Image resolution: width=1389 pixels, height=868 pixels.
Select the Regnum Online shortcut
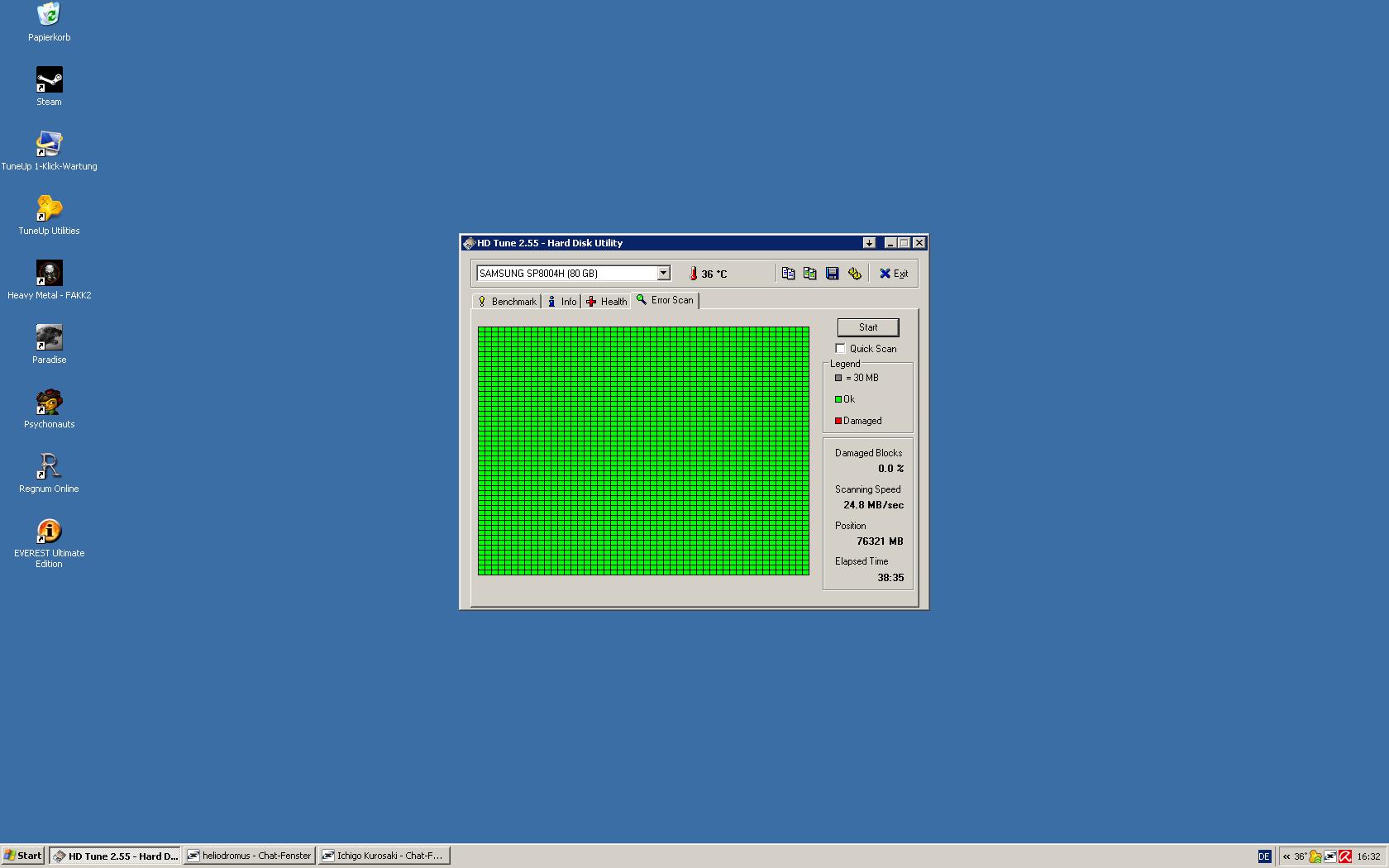(49, 474)
